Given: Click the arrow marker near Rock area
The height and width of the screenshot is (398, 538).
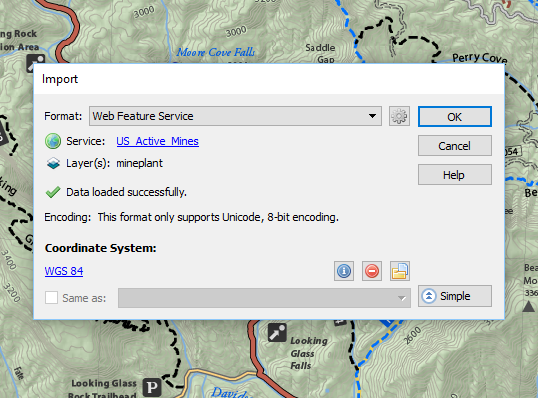Looking at the screenshot, I should (x=36, y=62).
